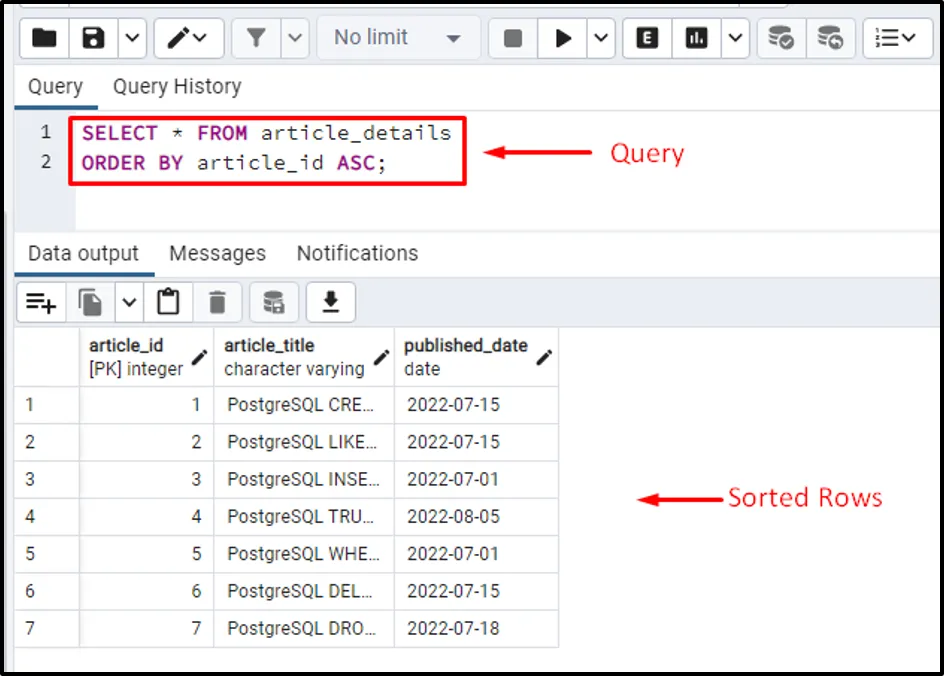Stop the running query with the stop button
The width and height of the screenshot is (944, 676).
tap(513, 38)
